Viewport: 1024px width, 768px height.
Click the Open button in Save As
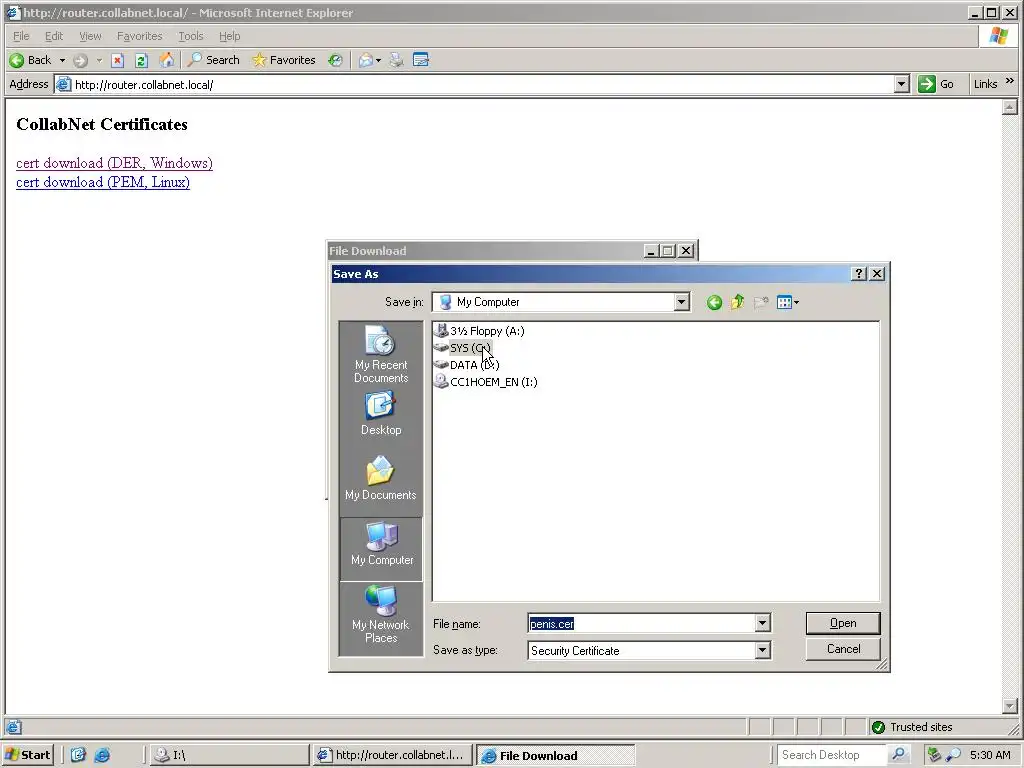point(843,623)
